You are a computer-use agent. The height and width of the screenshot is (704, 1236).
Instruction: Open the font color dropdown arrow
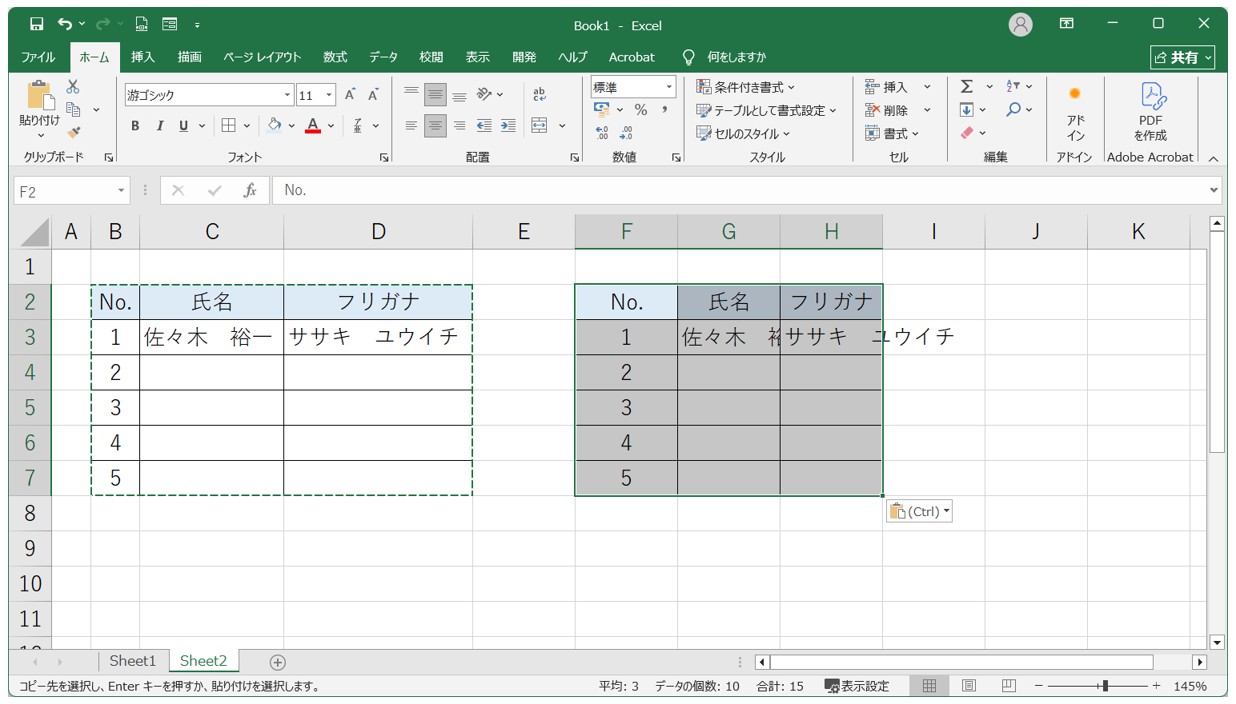pyautogui.click(x=330, y=126)
